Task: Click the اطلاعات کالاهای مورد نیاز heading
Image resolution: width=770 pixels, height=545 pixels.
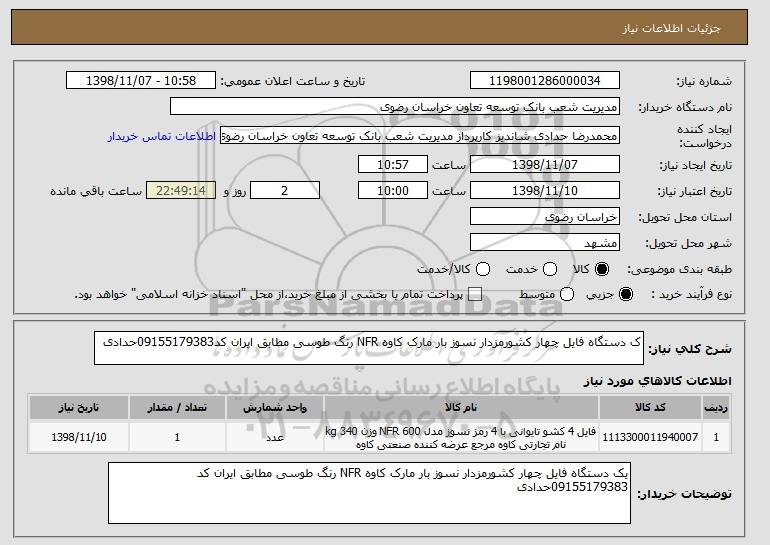Action: (x=658, y=381)
